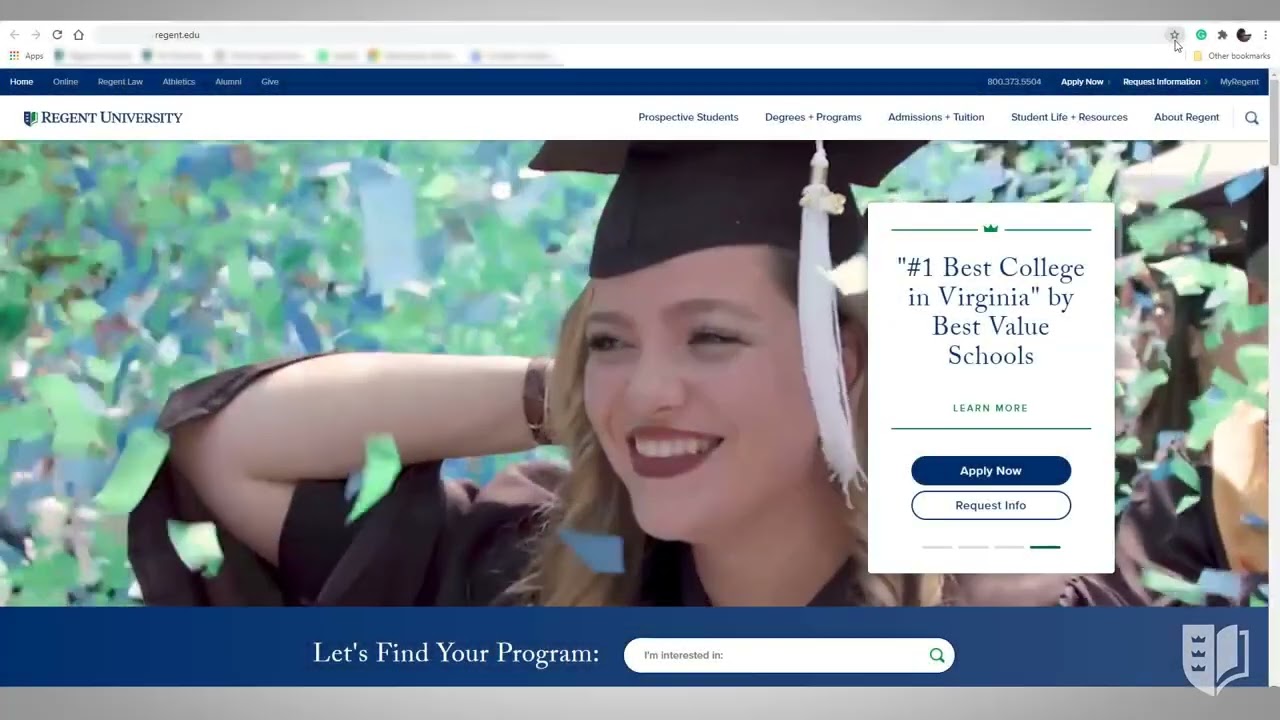Open the Apps shortcut in bookmarks bar
1280x720 pixels.
27,56
